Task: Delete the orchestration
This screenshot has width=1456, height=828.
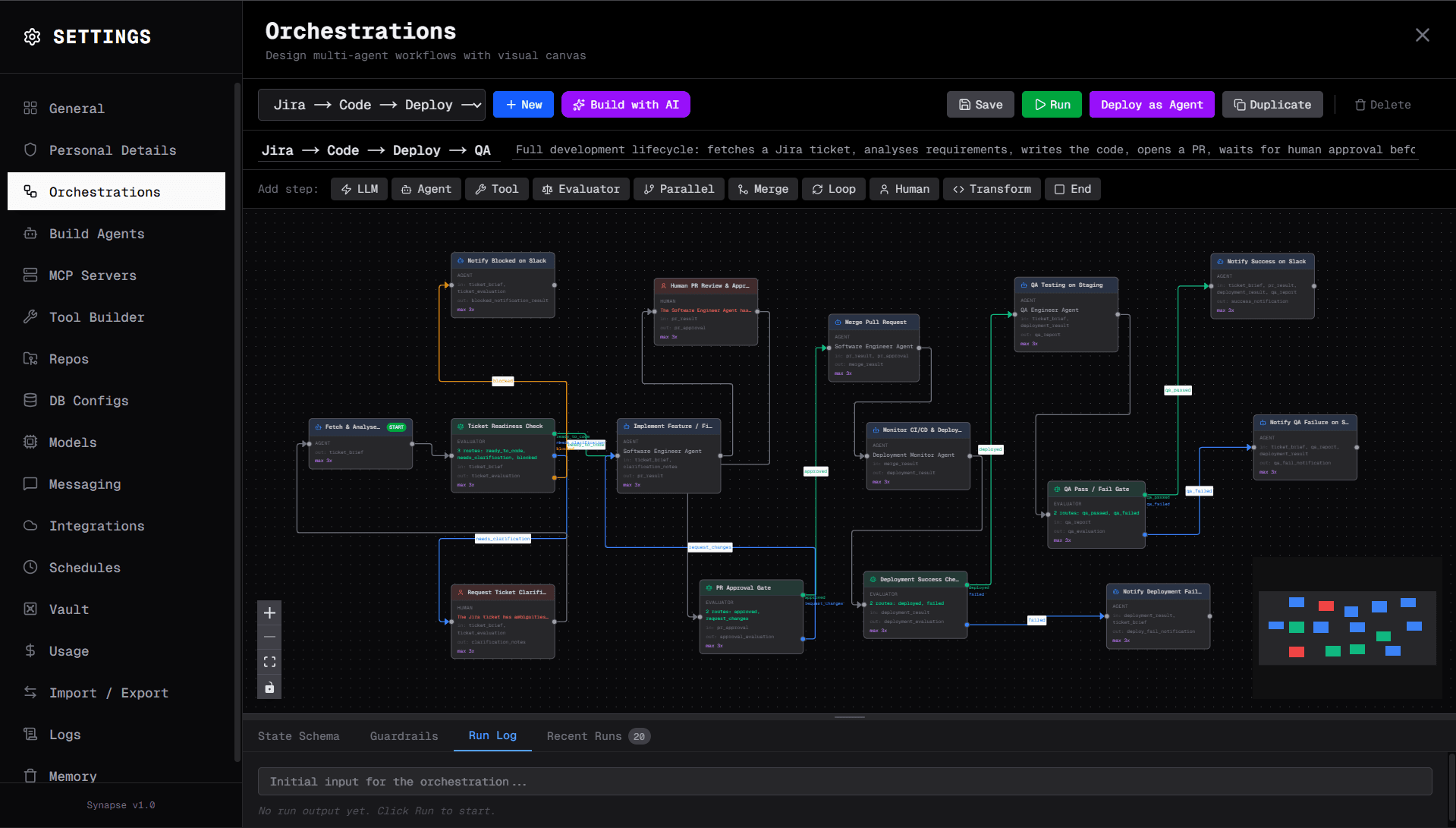Action: click(x=1383, y=105)
